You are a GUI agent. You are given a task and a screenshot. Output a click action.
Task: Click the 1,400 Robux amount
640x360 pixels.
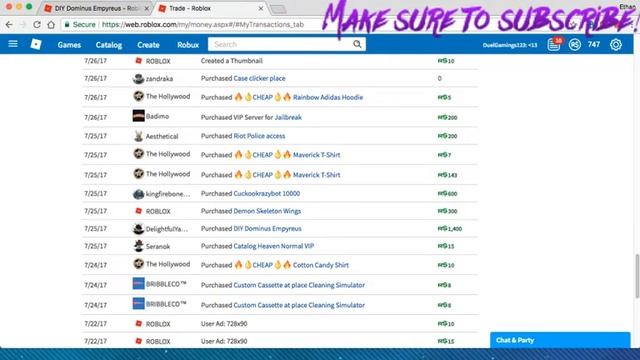coord(450,229)
